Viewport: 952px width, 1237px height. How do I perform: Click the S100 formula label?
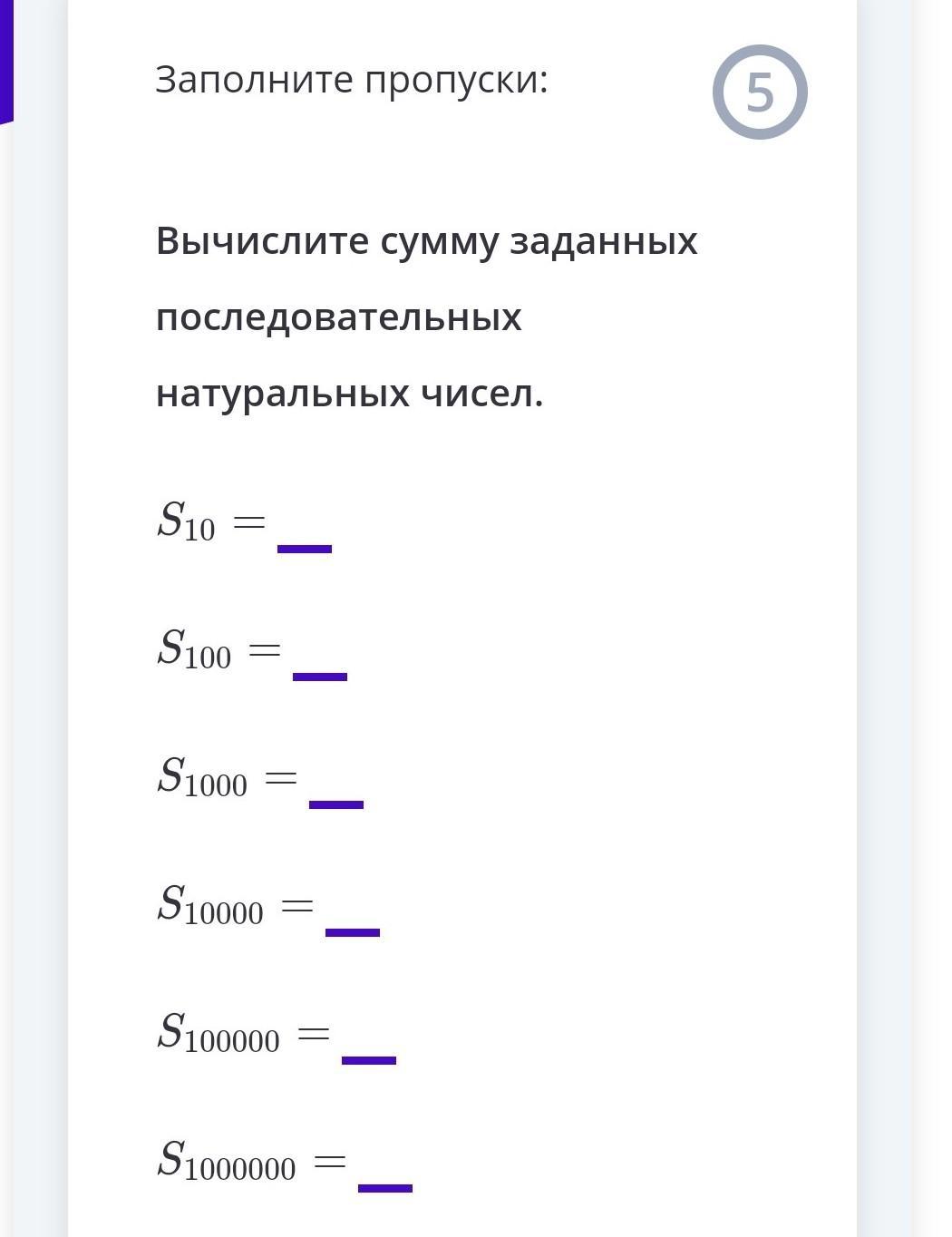(x=194, y=650)
